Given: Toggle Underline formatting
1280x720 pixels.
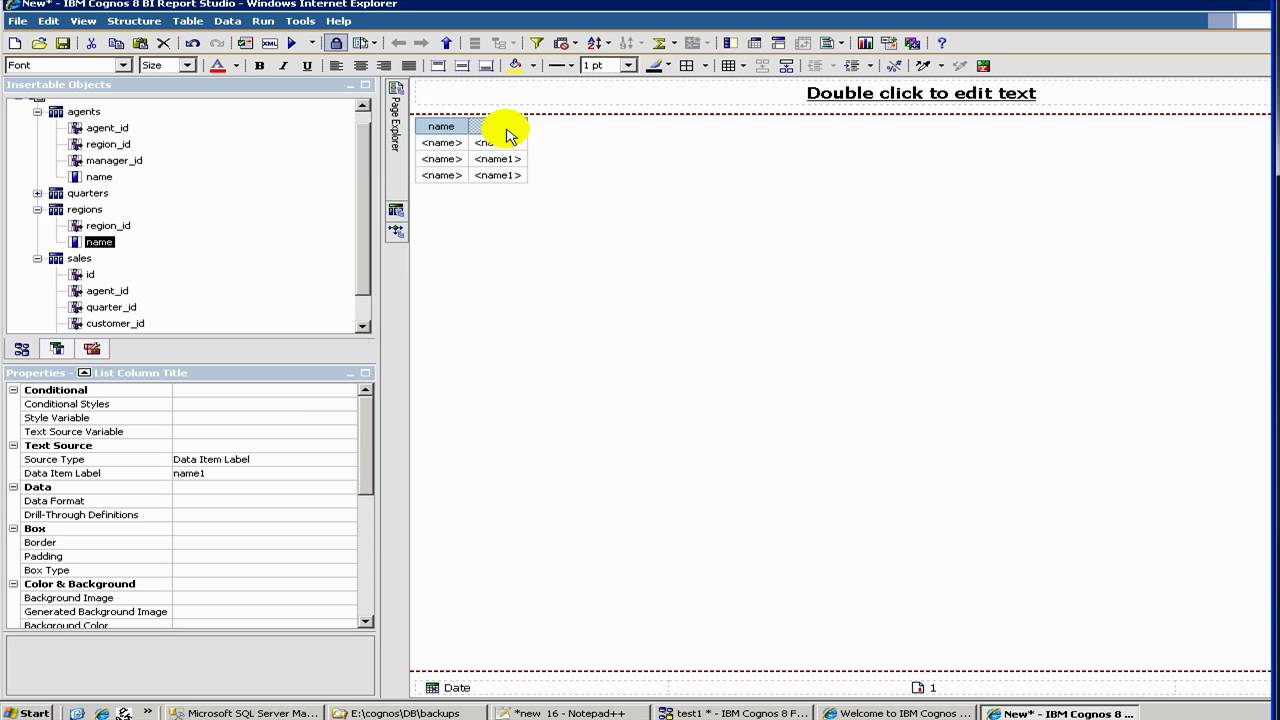Looking at the screenshot, I should (307, 66).
